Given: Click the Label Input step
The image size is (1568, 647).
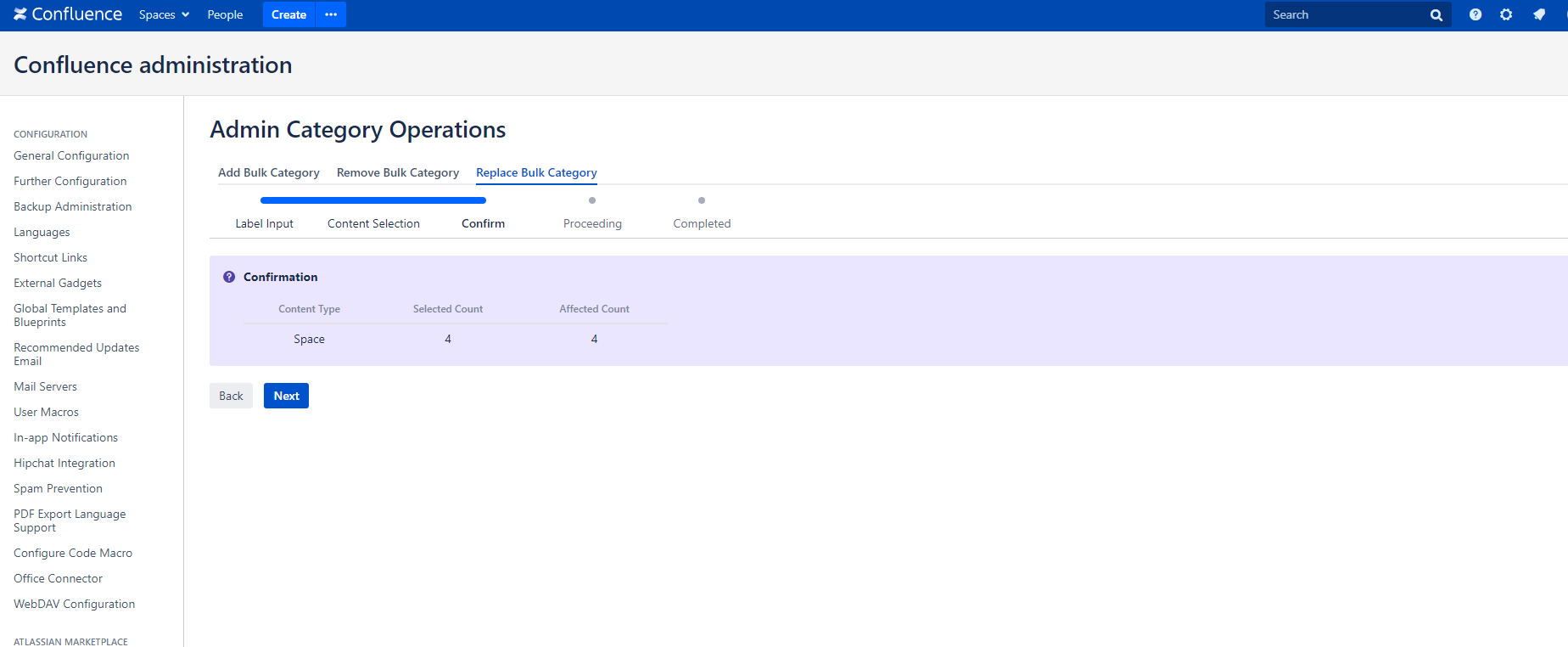Looking at the screenshot, I should click(264, 223).
